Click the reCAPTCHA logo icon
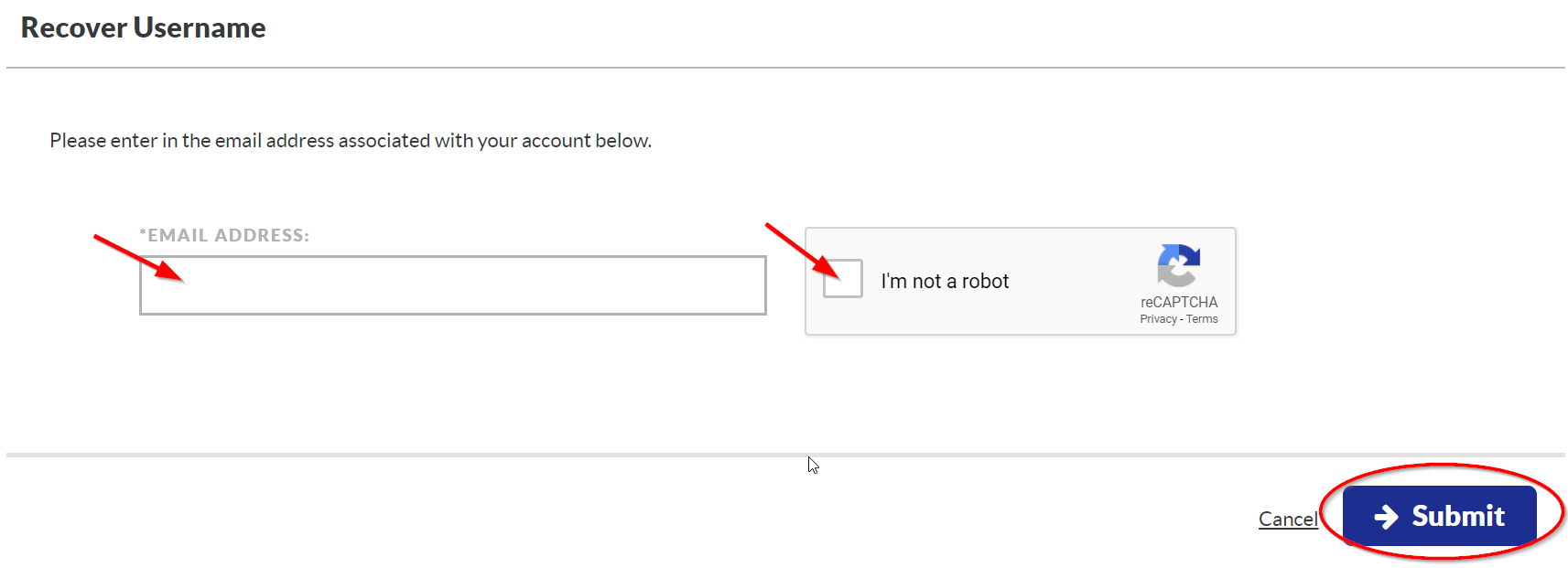 (x=1178, y=265)
